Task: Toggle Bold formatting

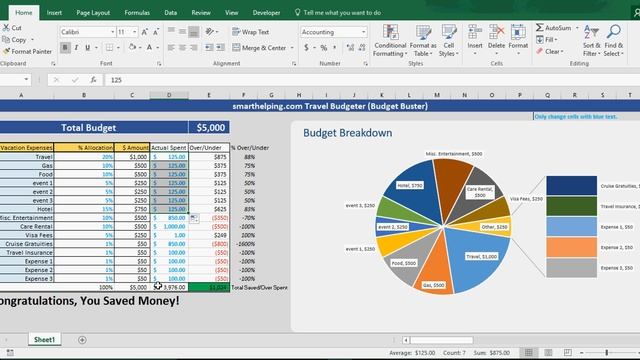Action: click(x=65, y=48)
